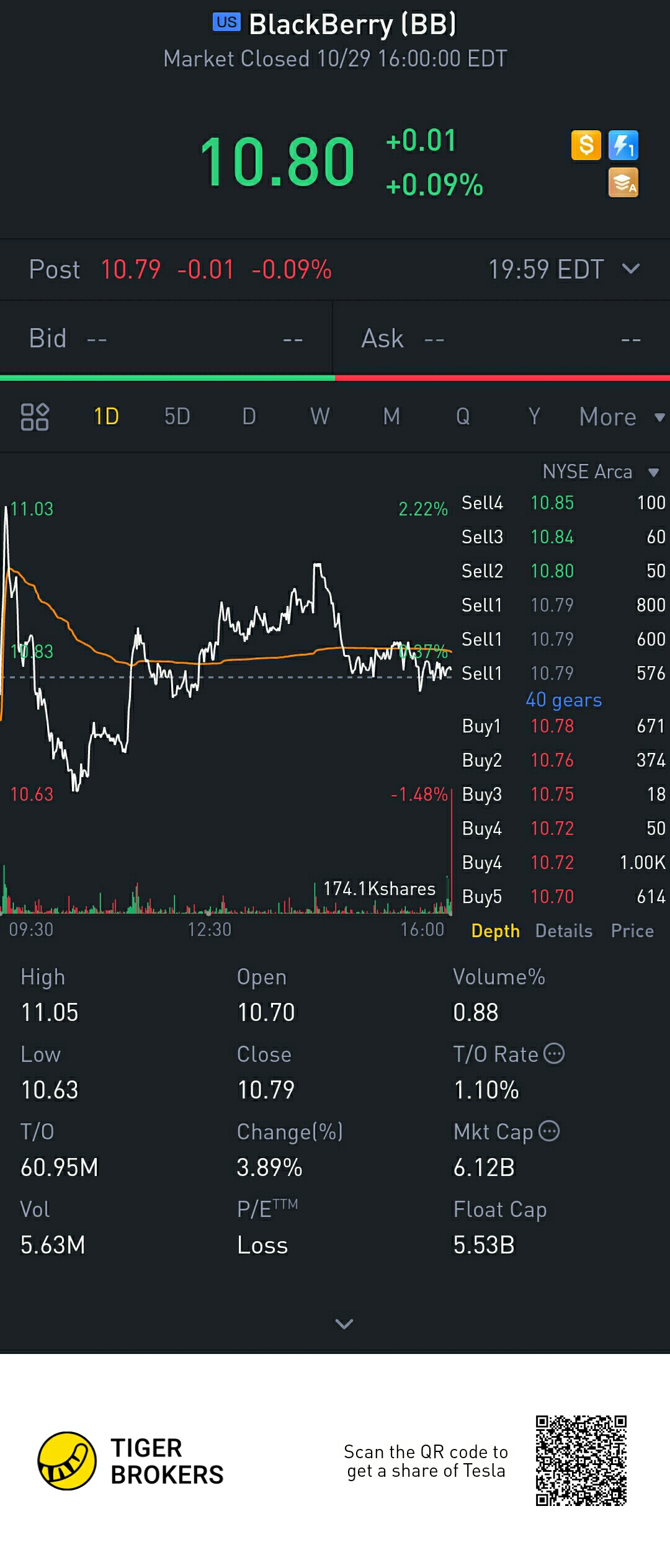Tap the US market flag badge

pyautogui.click(x=226, y=22)
